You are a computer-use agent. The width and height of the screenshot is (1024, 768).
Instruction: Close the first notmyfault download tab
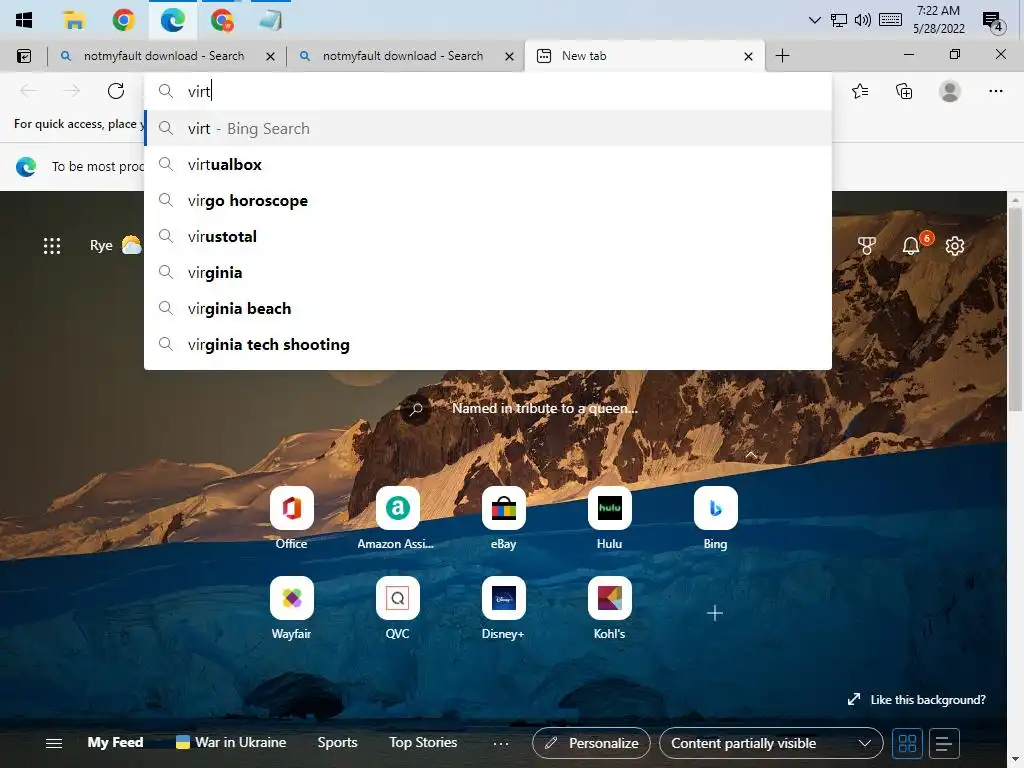pos(270,57)
